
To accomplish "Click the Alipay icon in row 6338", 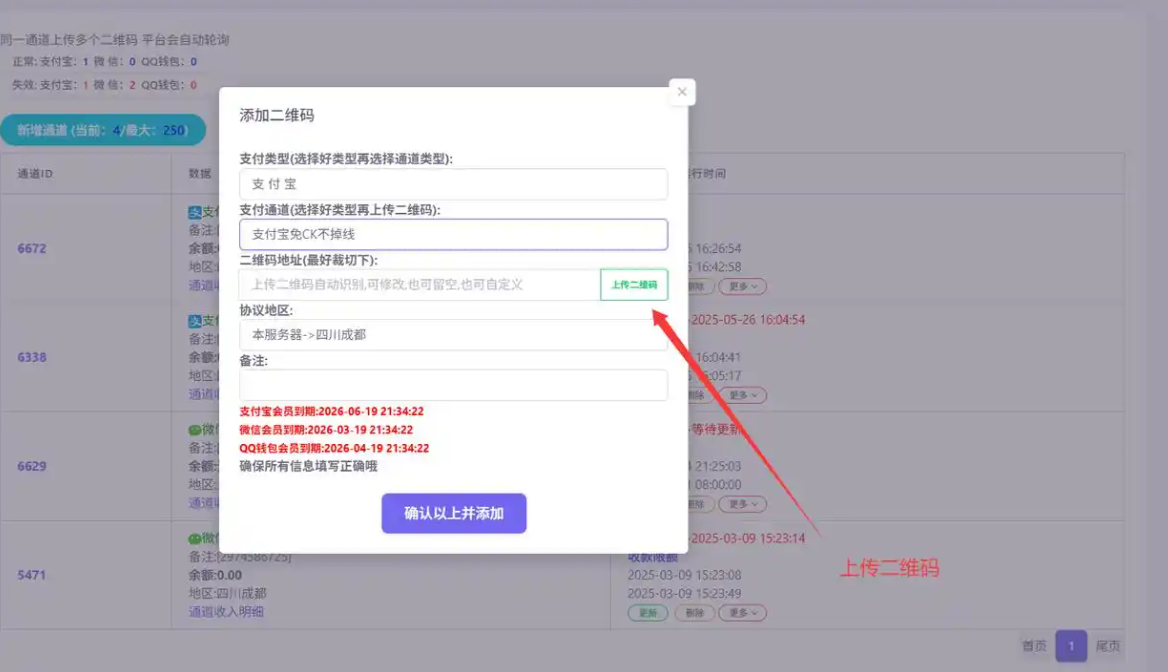I will click(194, 321).
